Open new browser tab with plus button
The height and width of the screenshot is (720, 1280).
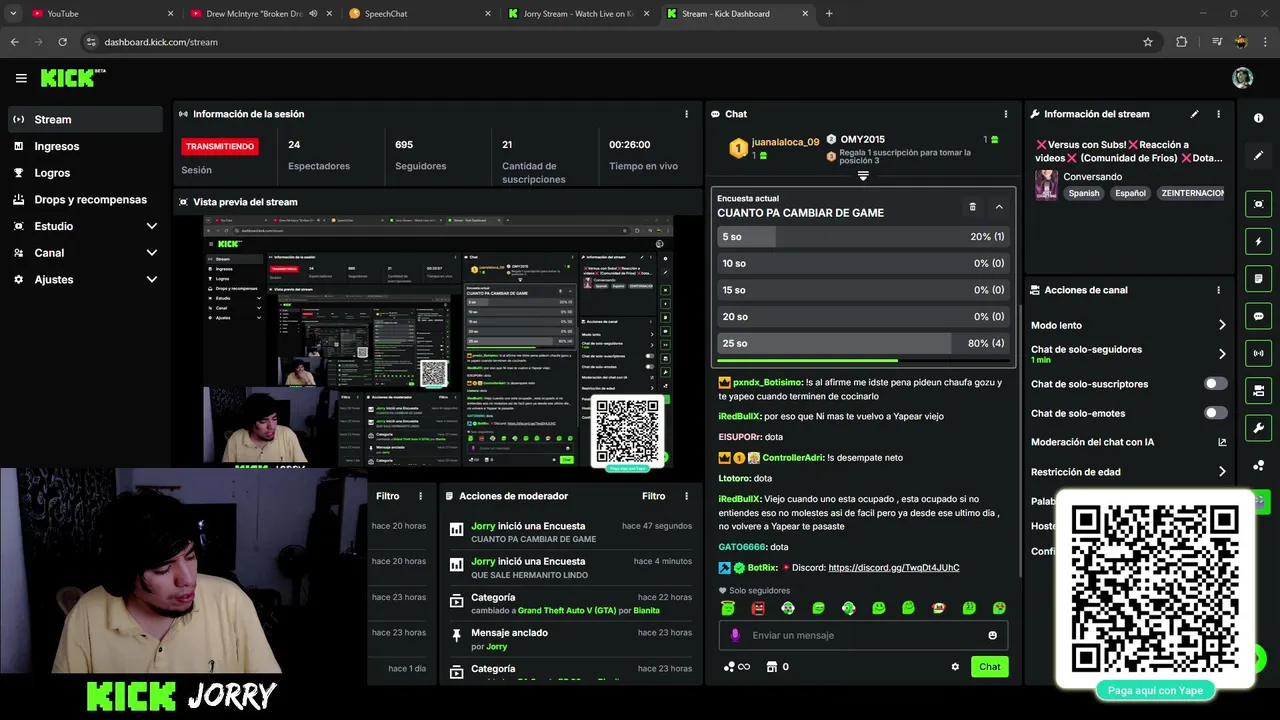(829, 14)
